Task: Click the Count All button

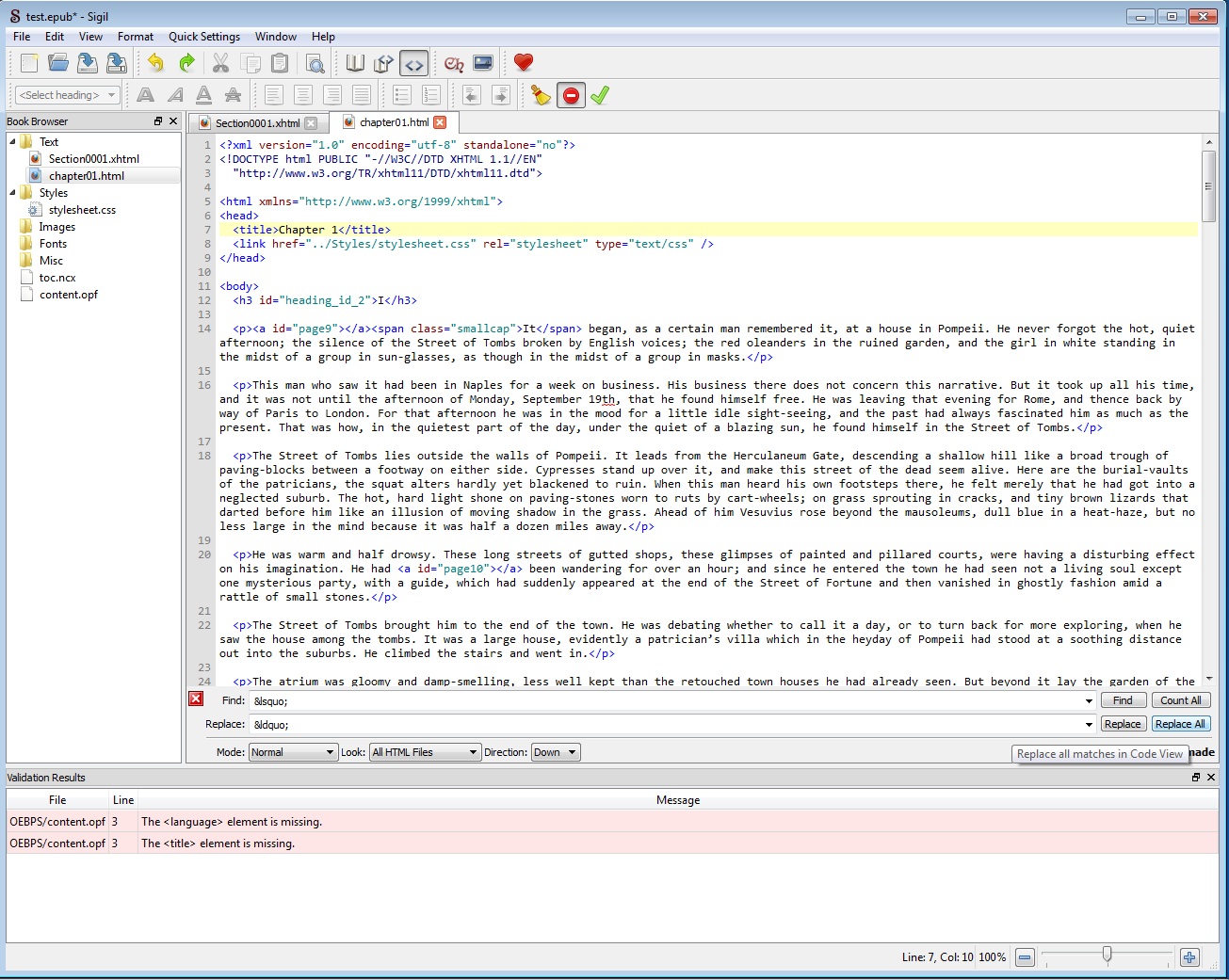Action: tap(1180, 700)
